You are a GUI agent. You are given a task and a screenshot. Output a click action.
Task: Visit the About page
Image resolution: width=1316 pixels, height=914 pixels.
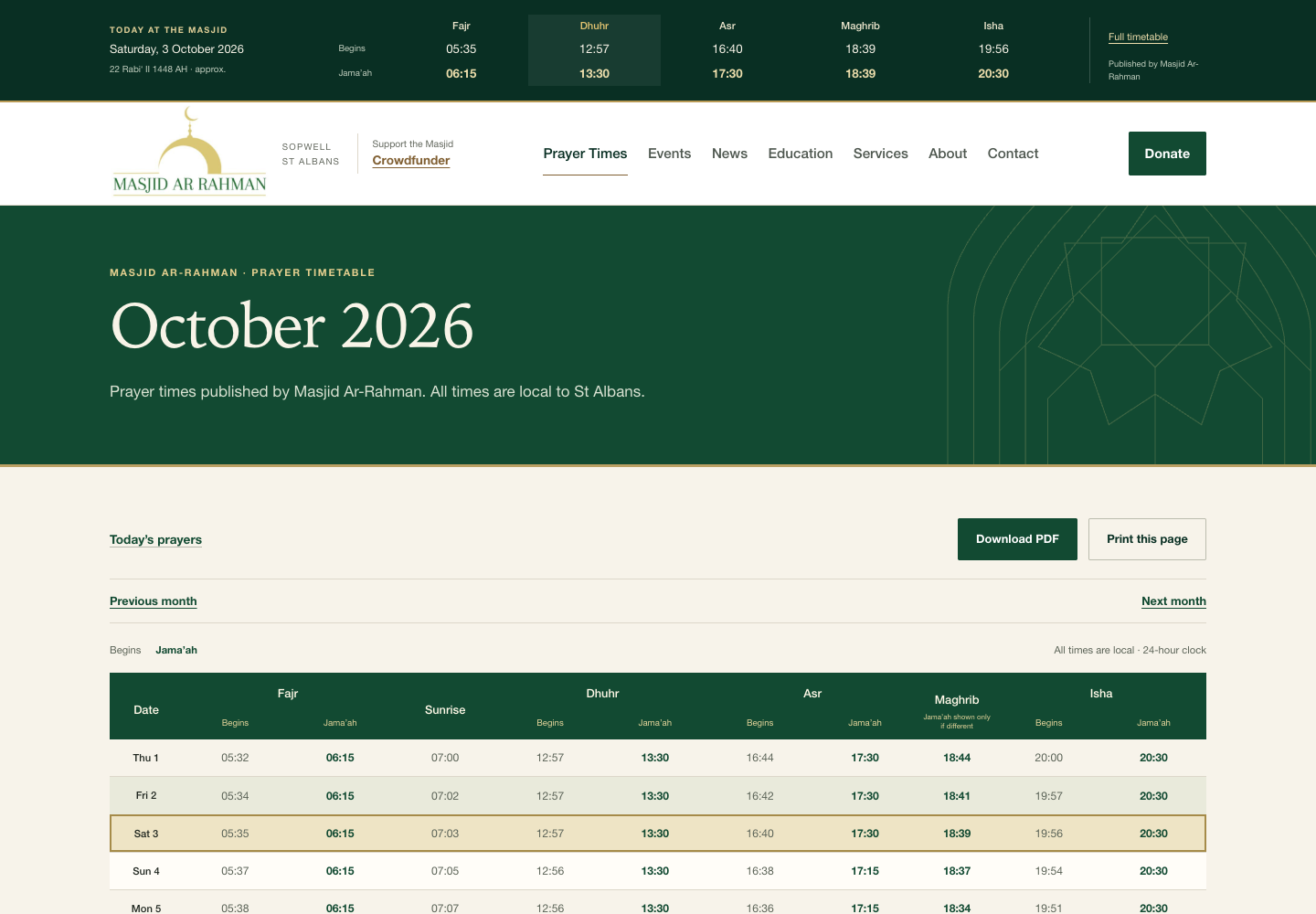coord(948,154)
